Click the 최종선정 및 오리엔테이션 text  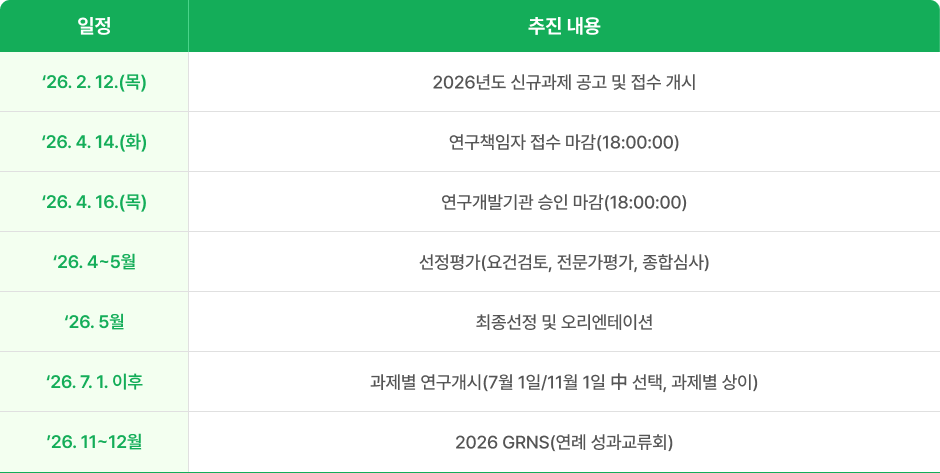(x=564, y=322)
